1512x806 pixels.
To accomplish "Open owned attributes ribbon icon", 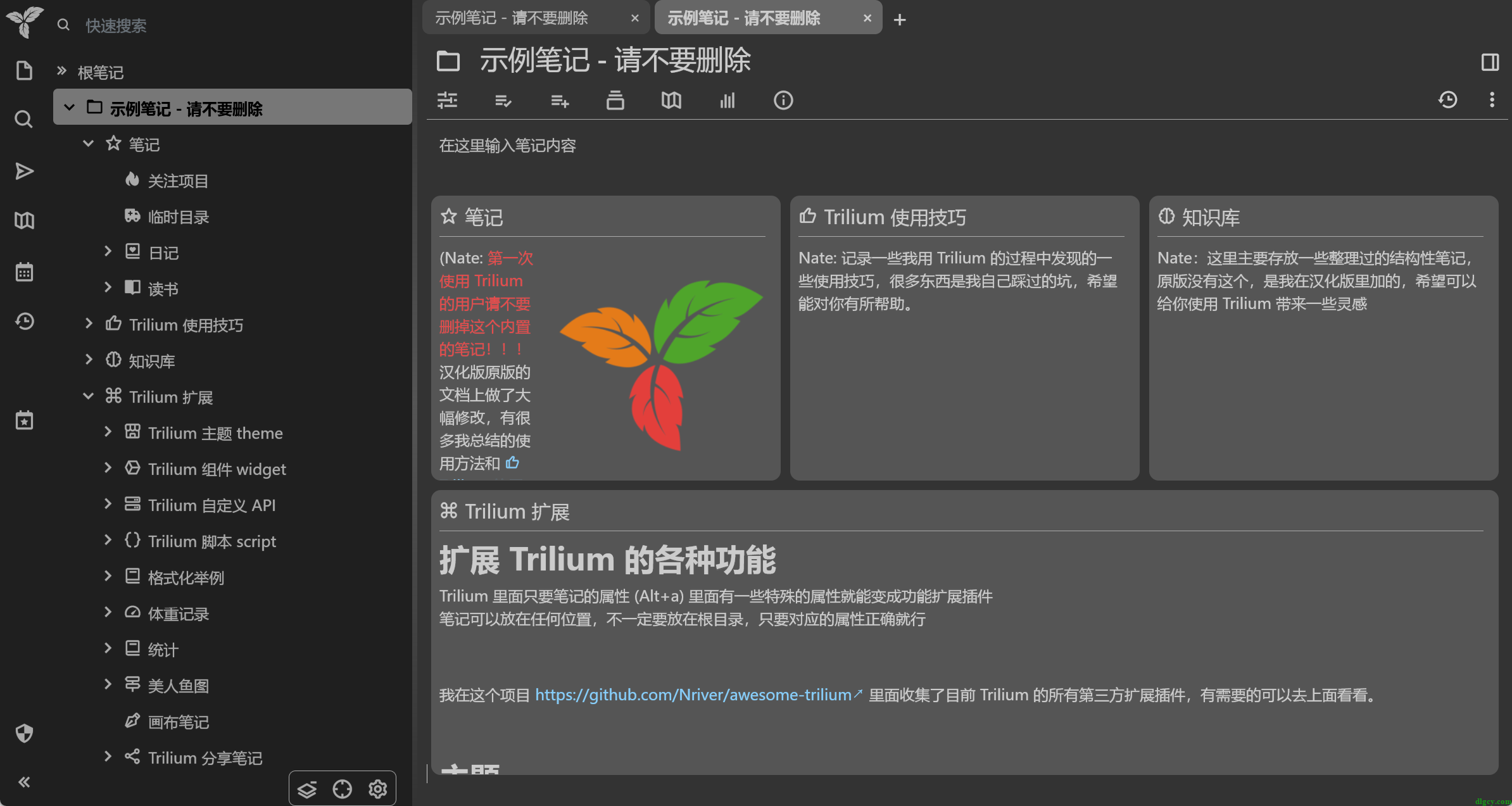I will 503,100.
